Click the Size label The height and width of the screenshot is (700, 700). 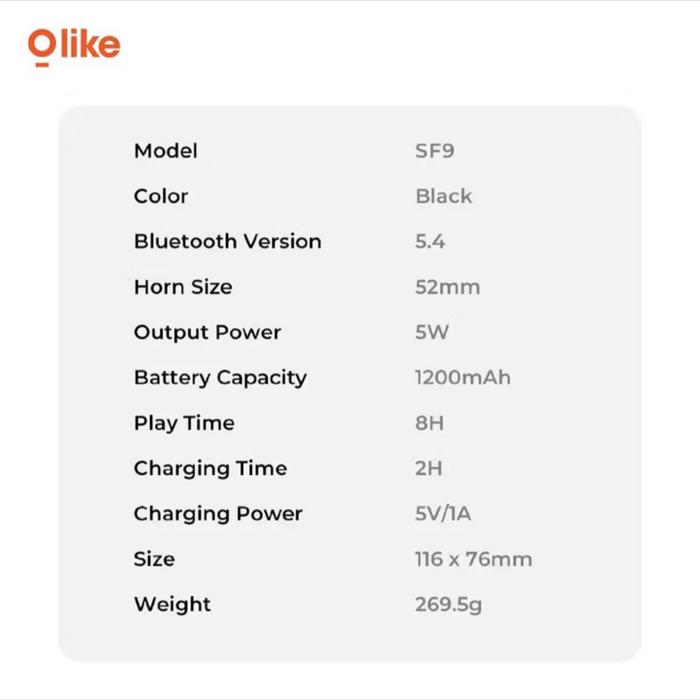154,559
